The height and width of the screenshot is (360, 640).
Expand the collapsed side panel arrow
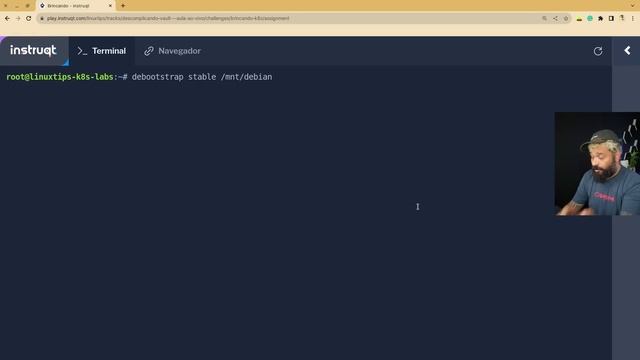click(x=627, y=51)
